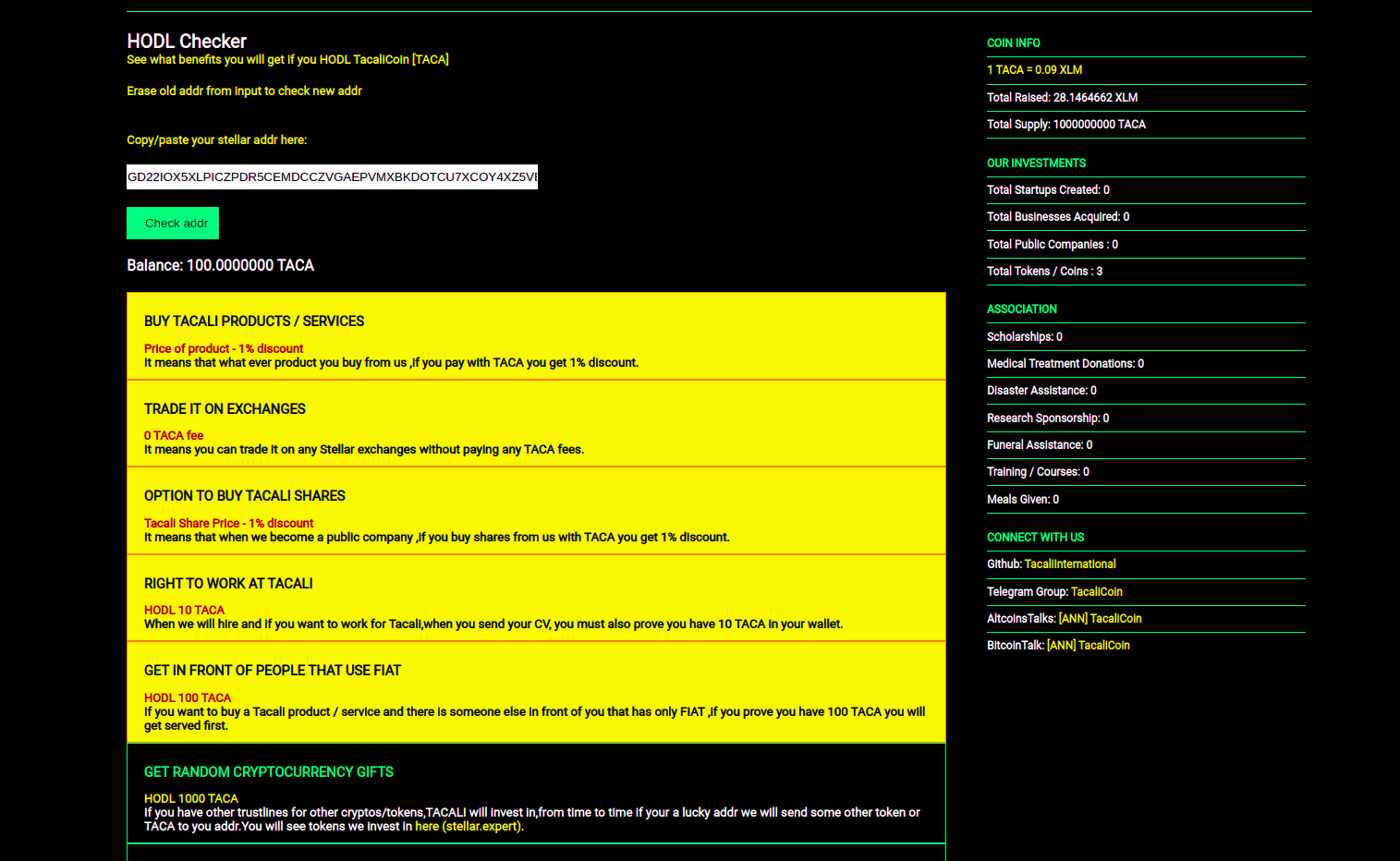Image resolution: width=1400 pixels, height=861 pixels.
Task: Open BitcoinTalk [ANN] TacaliCoin link
Action: (x=1089, y=645)
